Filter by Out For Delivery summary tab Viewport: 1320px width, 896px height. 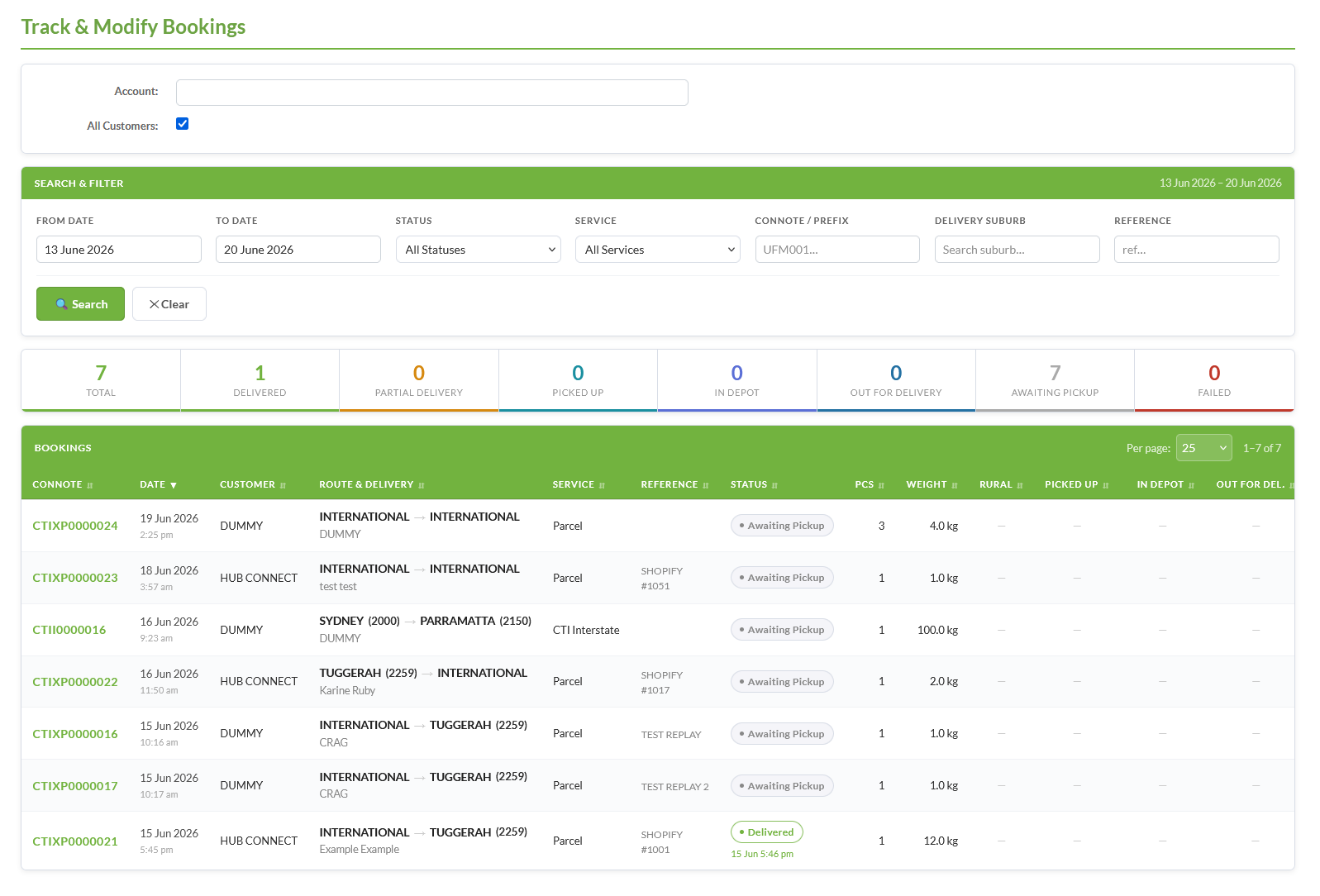pyautogui.click(x=896, y=380)
